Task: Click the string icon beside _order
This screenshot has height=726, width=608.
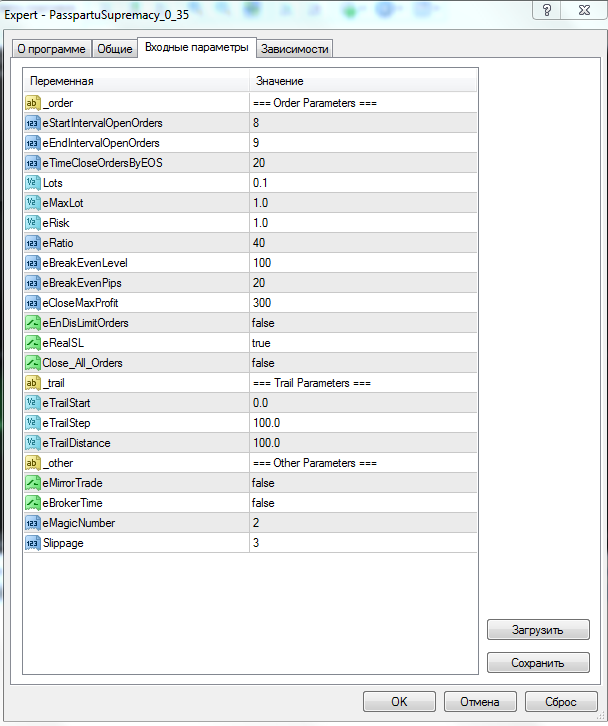Action: click(x=32, y=103)
